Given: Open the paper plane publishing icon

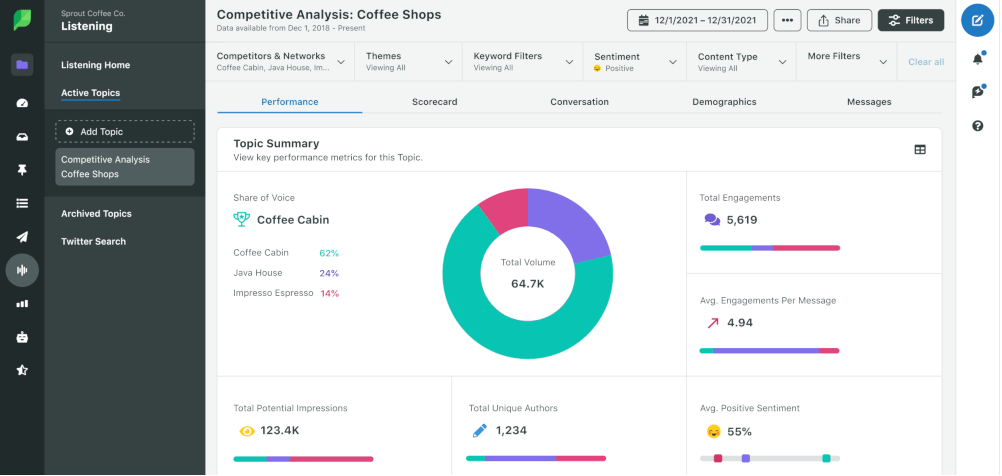Looking at the screenshot, I should point(22,237).
